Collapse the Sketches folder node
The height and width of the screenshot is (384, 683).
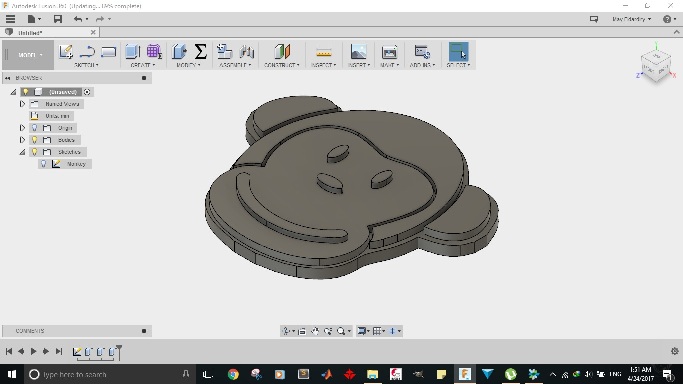tap(22, 152)
